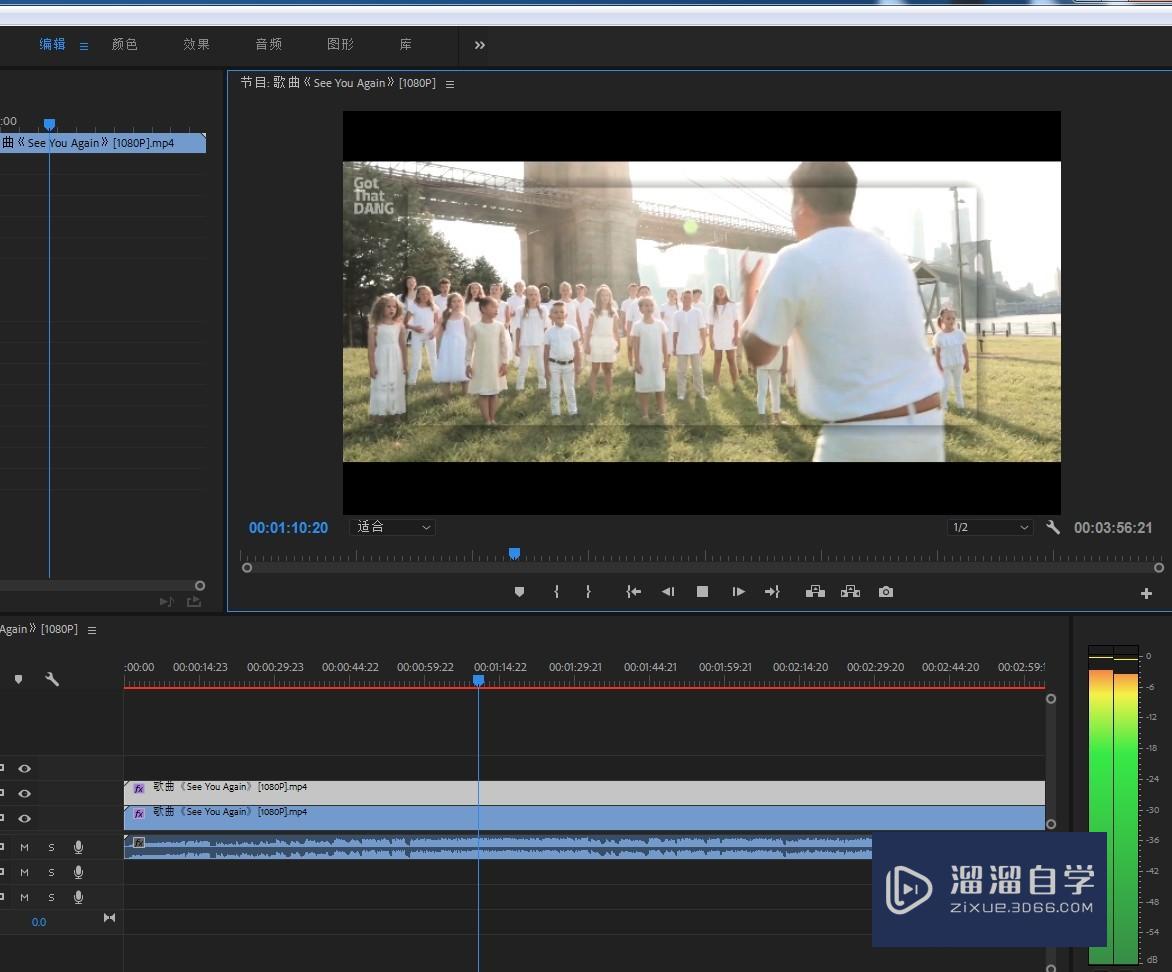Mute the second audio track
The width and height of the screenshot is (1172, 972).
click(x=25, y=873)
